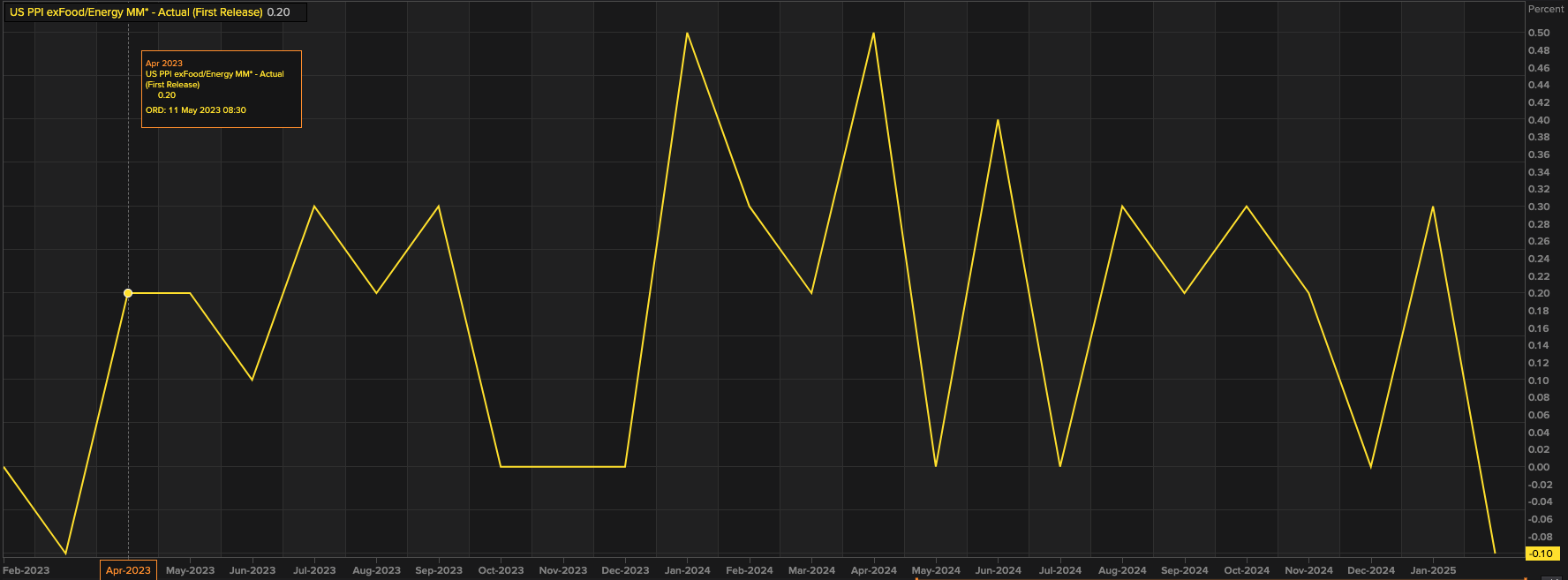1568x580 pixels.
Task: Click the Percent unit label on y-axis
Action: click(1545, 9)
